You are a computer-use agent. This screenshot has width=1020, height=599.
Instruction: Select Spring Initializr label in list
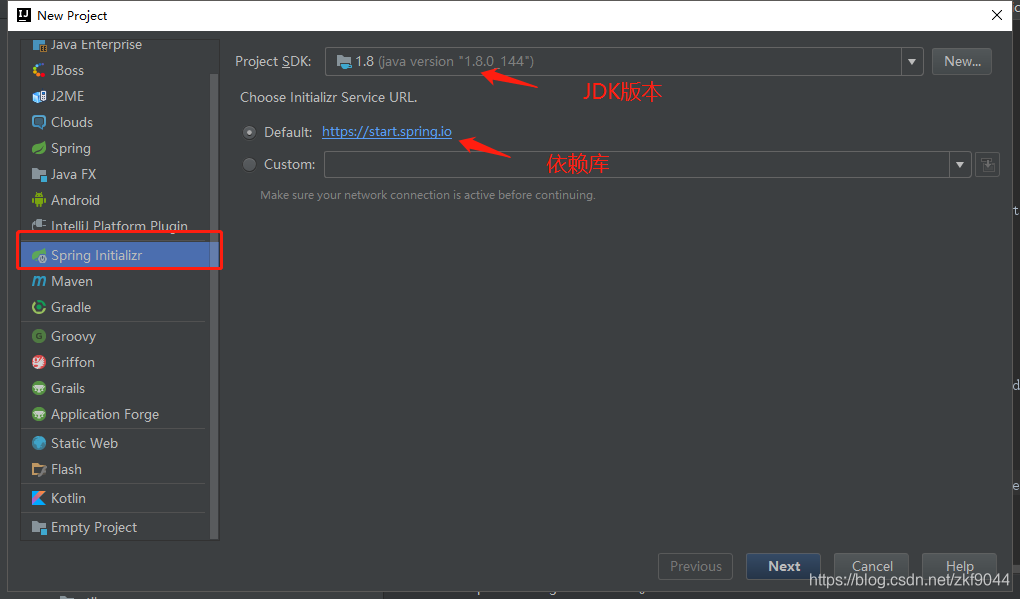point(96,256)
